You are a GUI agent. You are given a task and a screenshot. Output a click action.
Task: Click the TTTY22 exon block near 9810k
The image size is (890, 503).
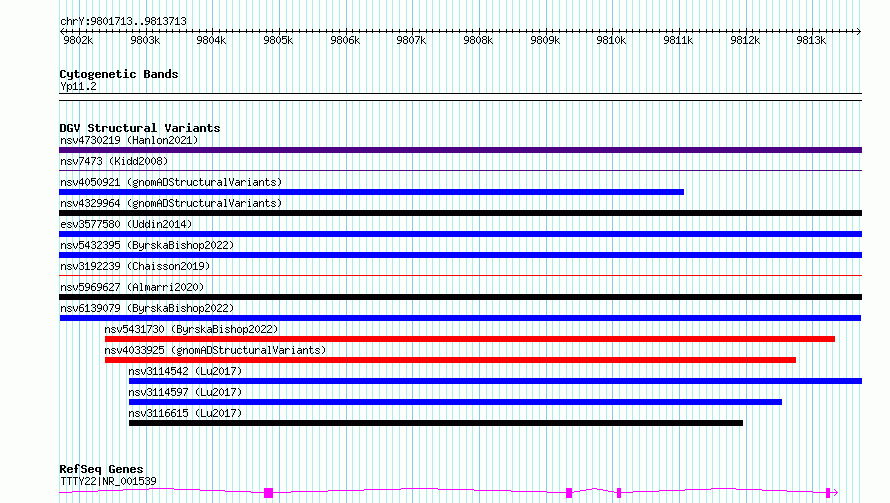tap(619, 493)
